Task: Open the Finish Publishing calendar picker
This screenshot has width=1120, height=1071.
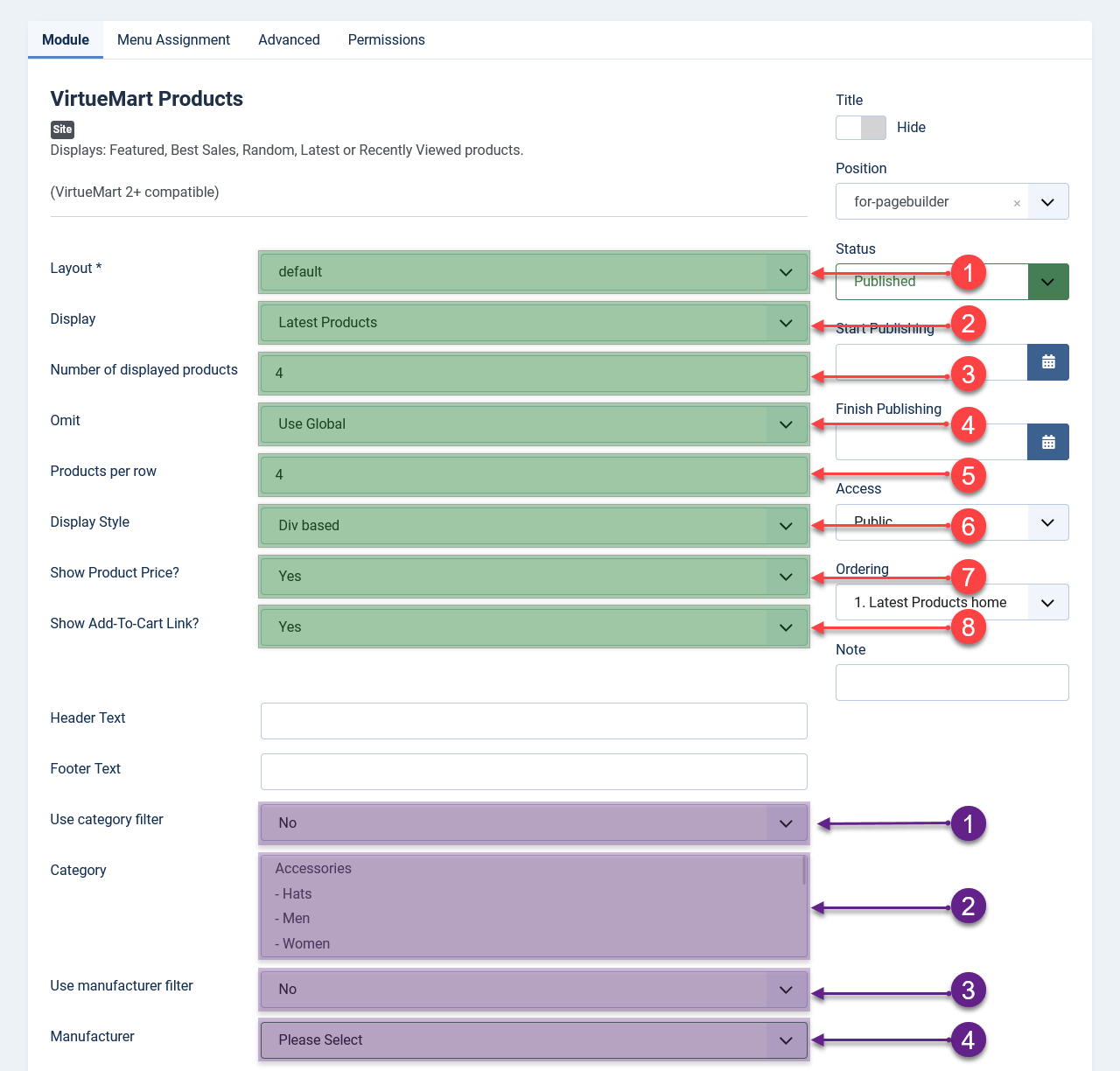Action: [1048, 443]
